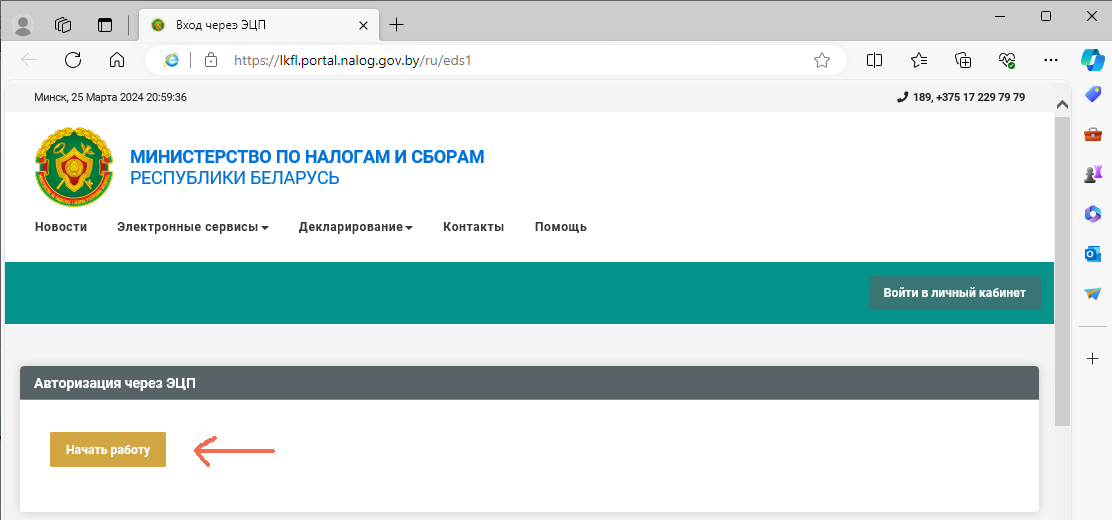Viewport: 1112px width, 520px height.
Task: Open the 'Новости' menu item
Action: tap(61, 227)
